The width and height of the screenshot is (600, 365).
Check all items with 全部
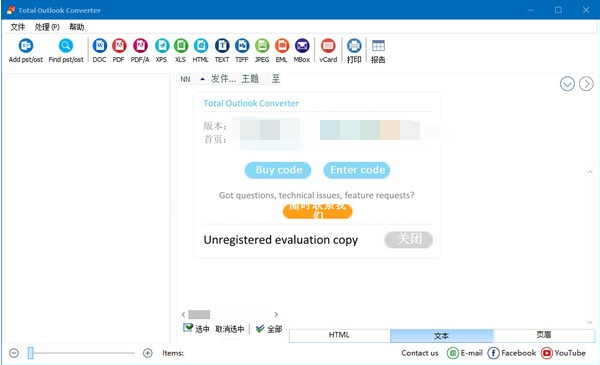point(269,329)
